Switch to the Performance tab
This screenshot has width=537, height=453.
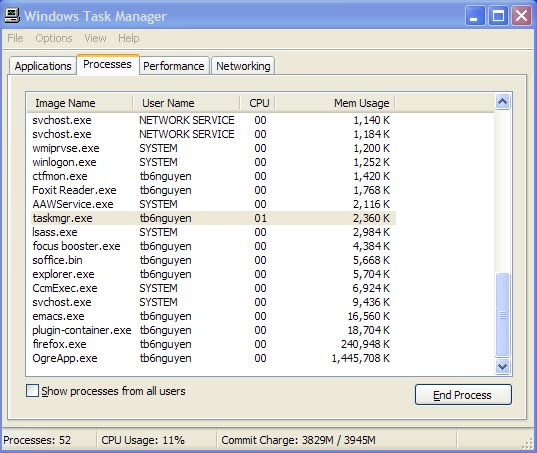pos(174,66)
